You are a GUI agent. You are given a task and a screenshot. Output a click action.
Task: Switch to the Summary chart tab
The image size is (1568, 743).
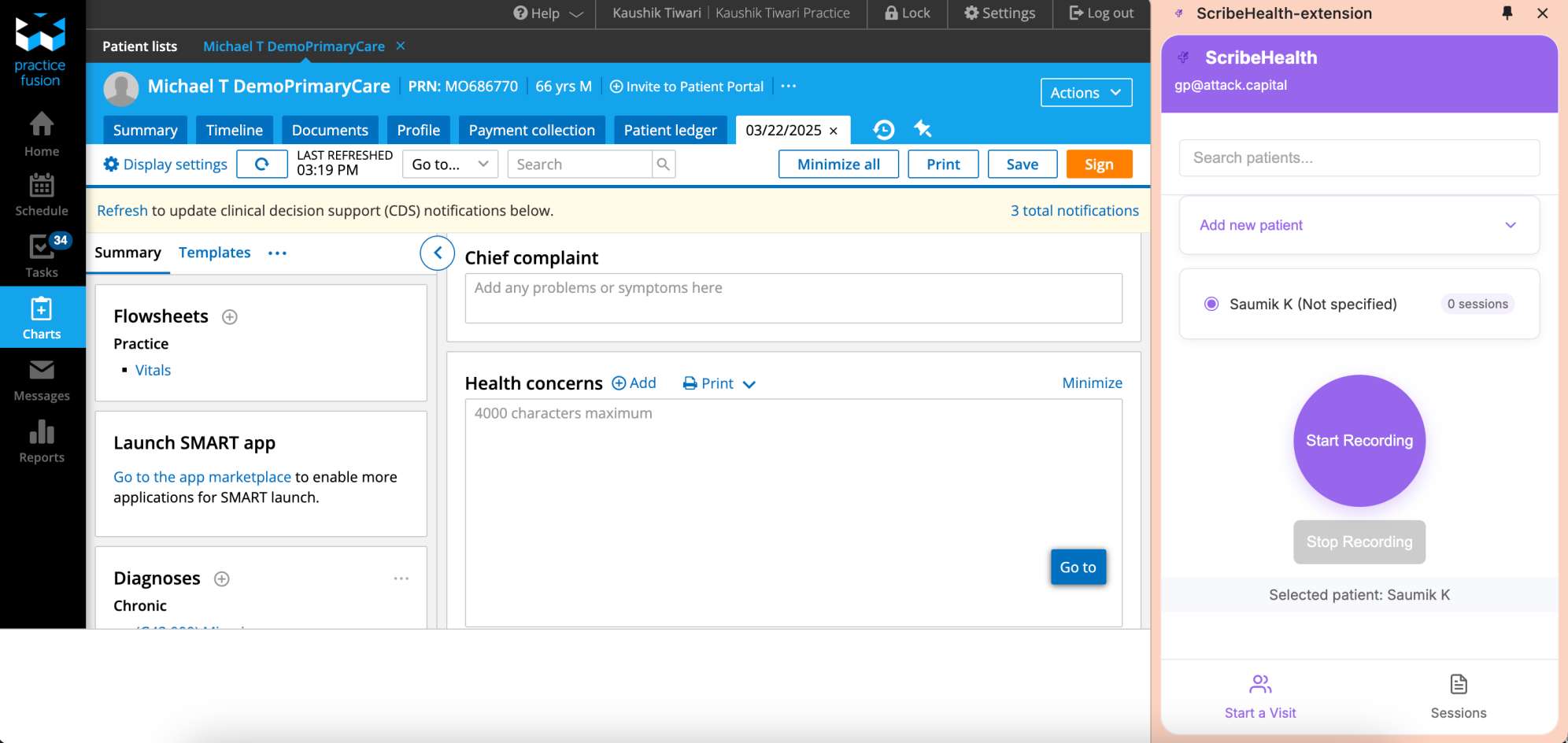coord(145,130)
